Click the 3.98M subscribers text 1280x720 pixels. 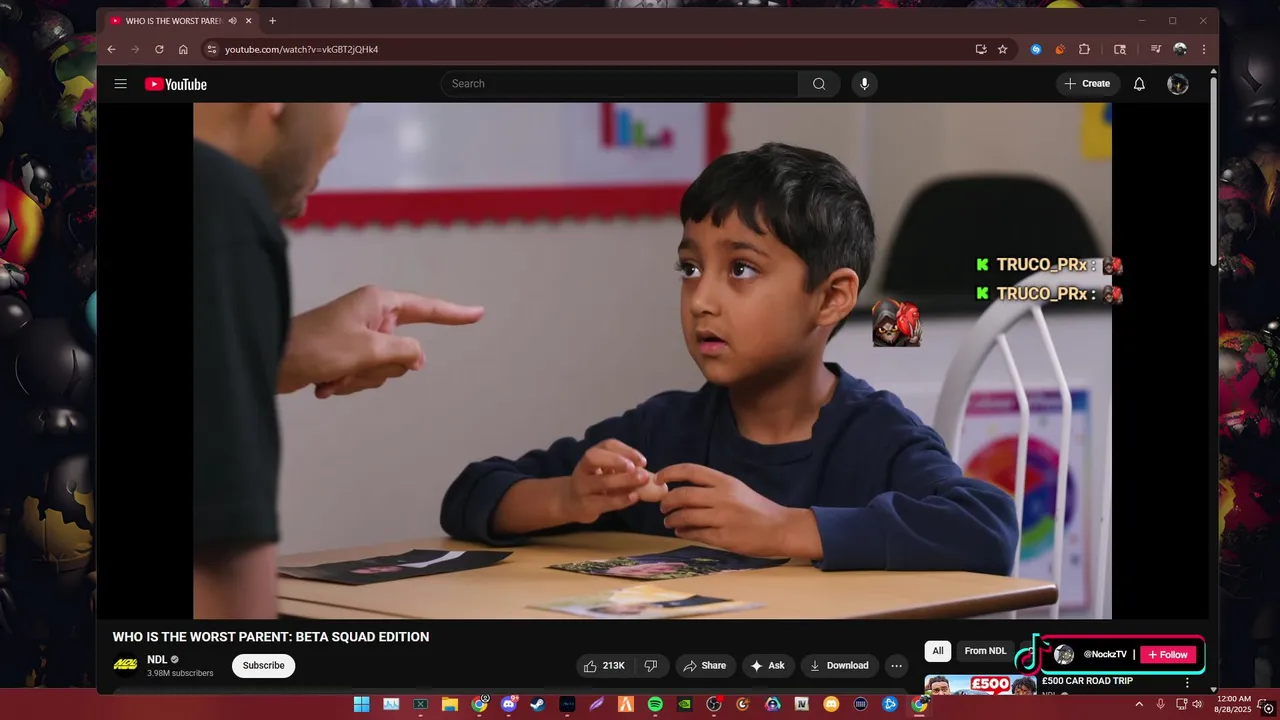pyautogui.click(x=180, y=673)
